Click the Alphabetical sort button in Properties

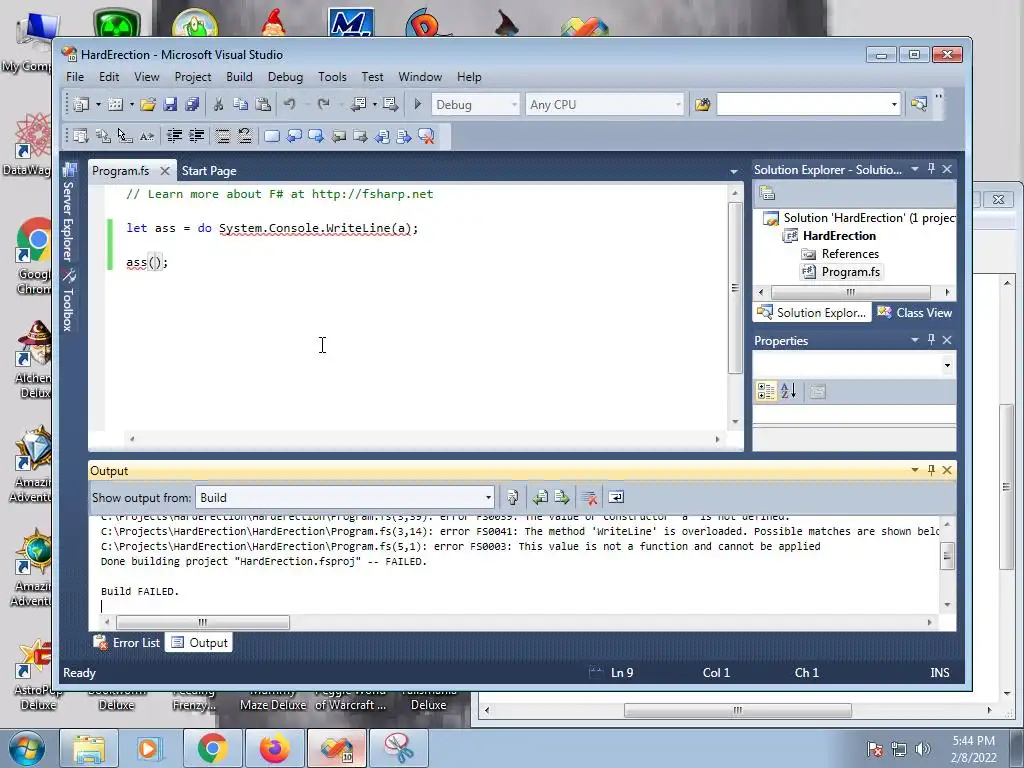click(789, 391)
